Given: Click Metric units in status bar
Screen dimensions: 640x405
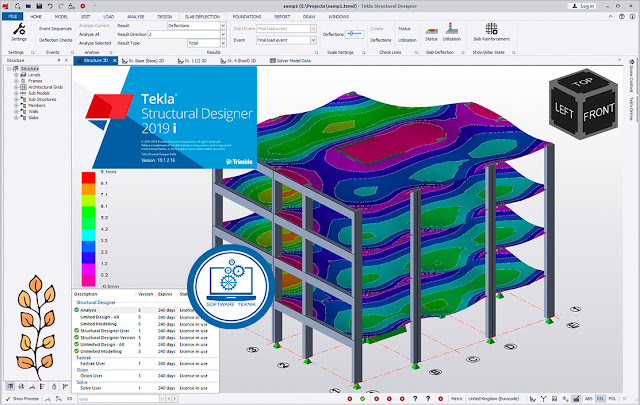Looking at the screenshot, I should point(457,398).
